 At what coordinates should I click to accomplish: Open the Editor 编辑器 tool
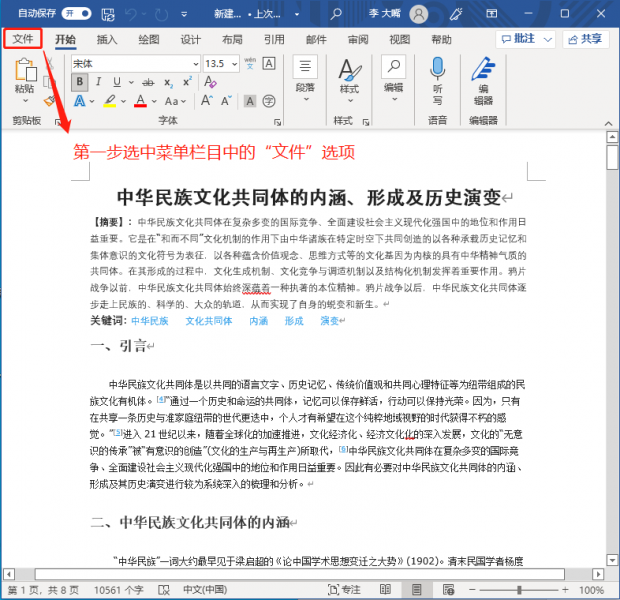coord(483,81)
